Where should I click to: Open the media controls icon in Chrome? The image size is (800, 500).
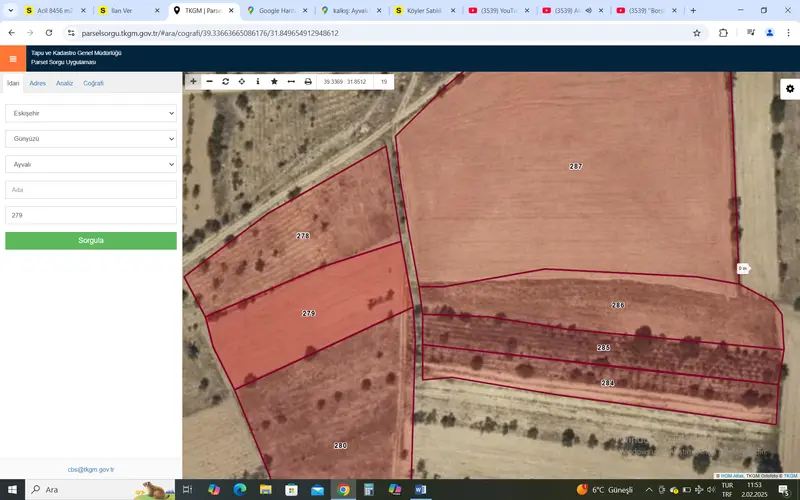(751, 33)
